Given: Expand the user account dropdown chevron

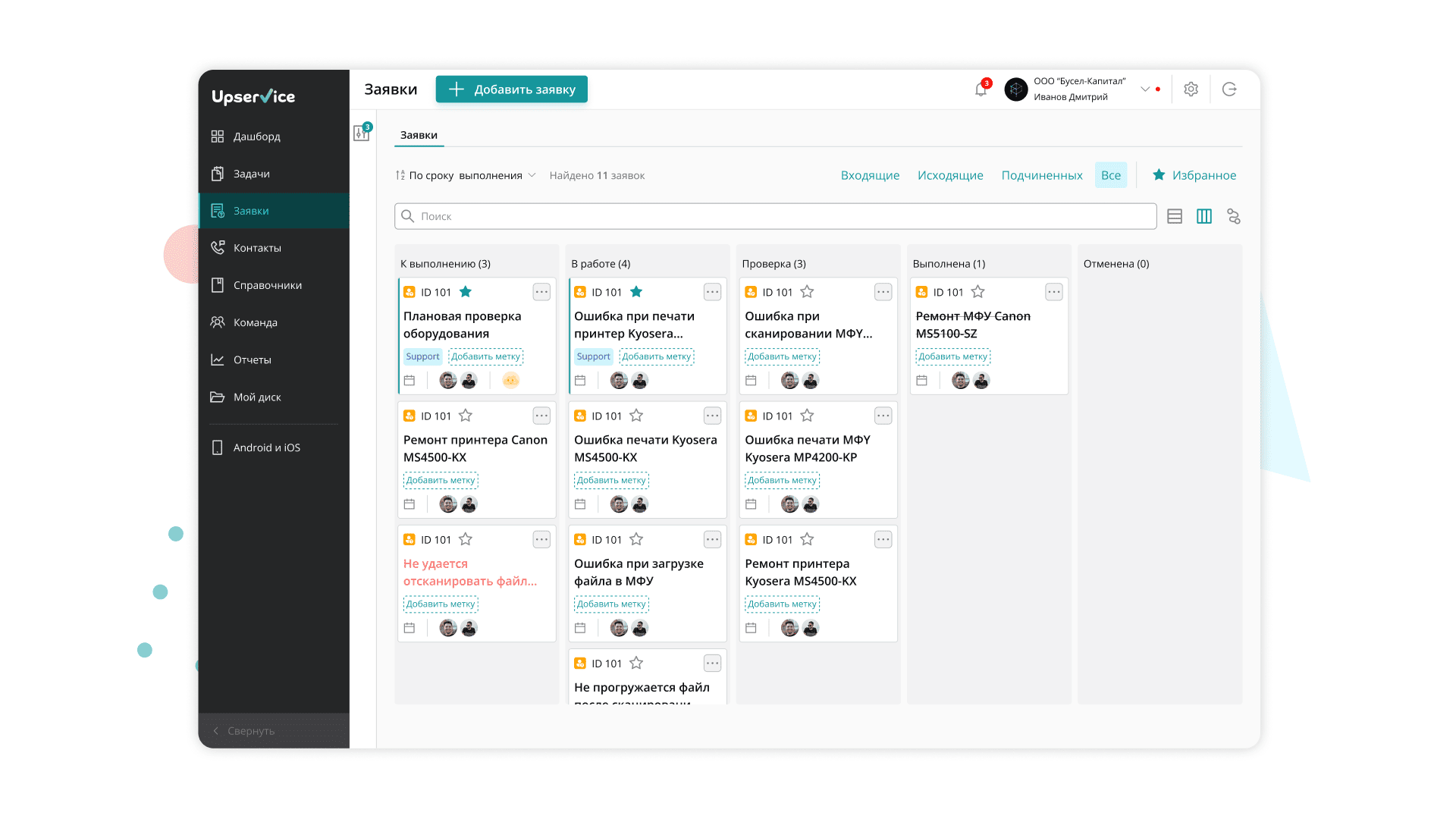Looking at the screenshot, I should point(1145,89).
